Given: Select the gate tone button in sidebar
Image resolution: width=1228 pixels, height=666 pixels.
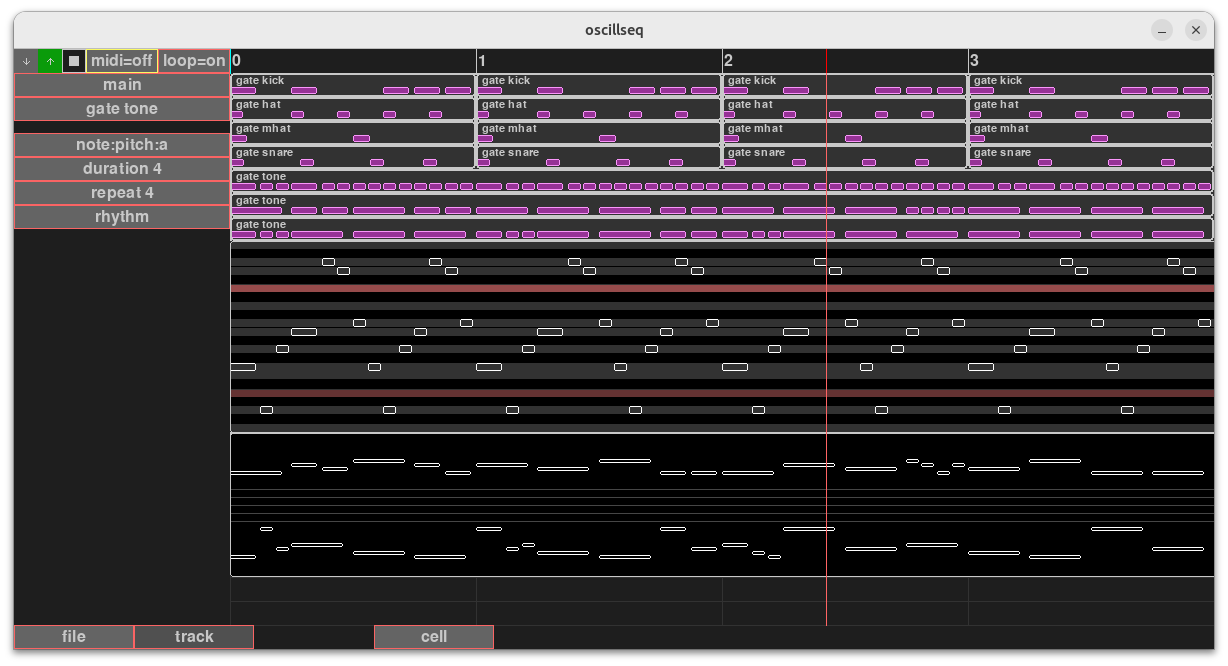Looking at the screenshot, I should tap(122, 109).
